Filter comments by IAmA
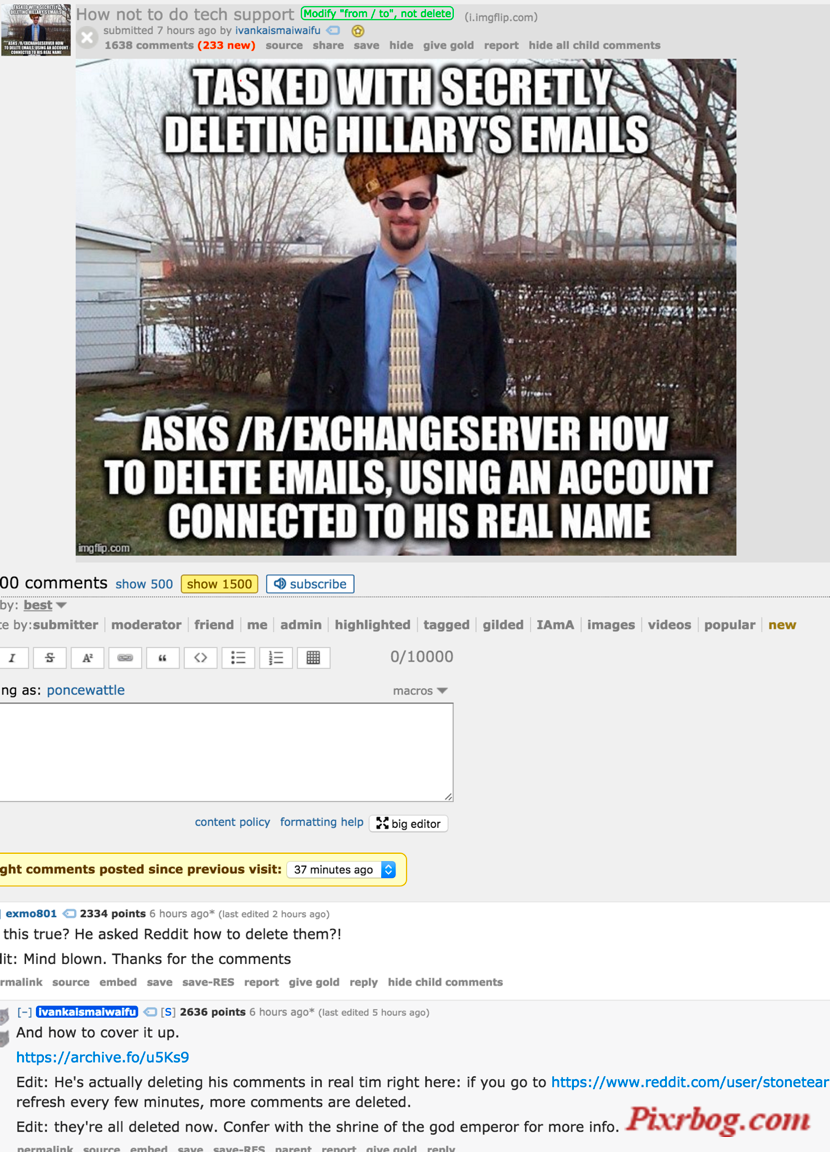This screenshot has width=830, height=1152. [x=555, y=625]
